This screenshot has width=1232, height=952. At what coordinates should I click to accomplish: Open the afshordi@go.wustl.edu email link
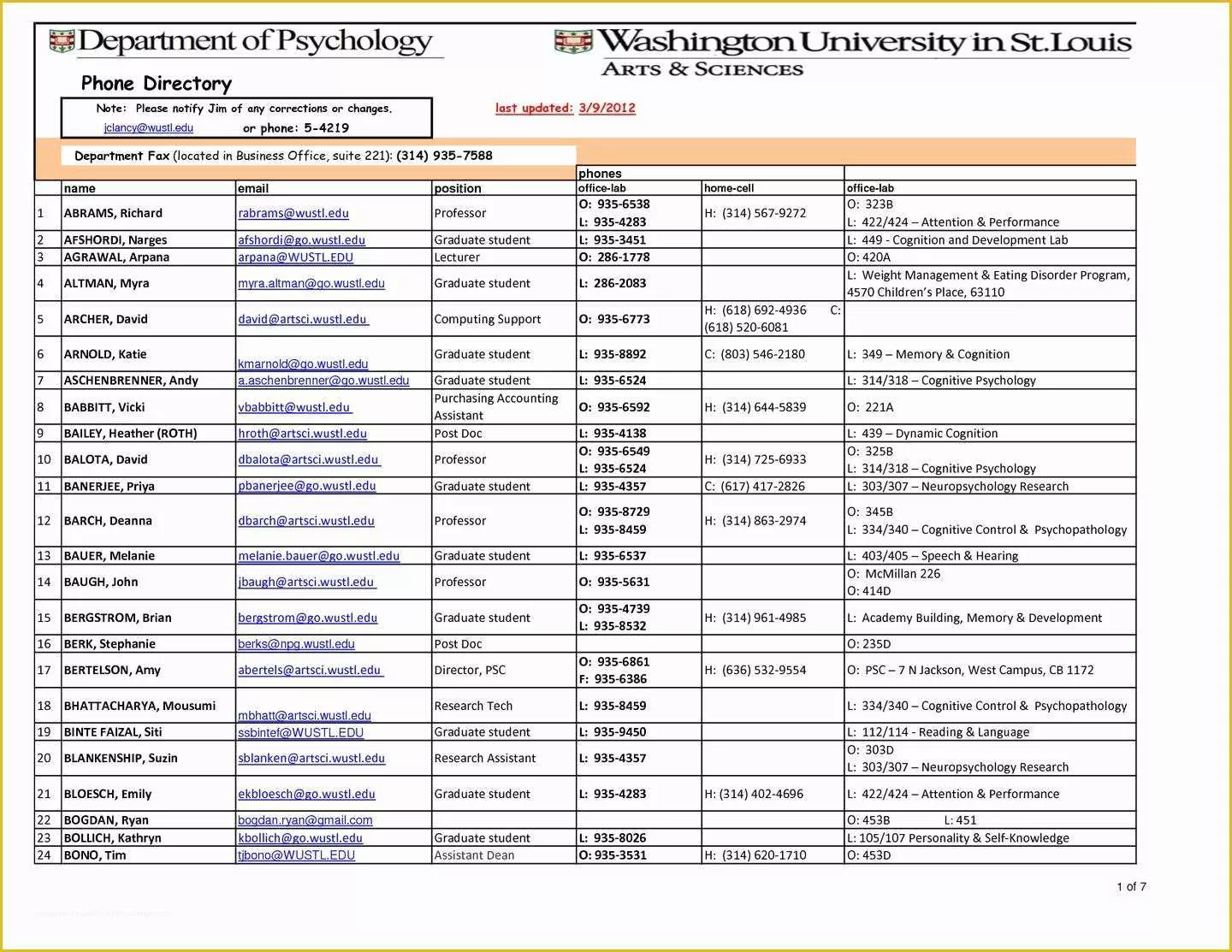click(x=301, y=240)
